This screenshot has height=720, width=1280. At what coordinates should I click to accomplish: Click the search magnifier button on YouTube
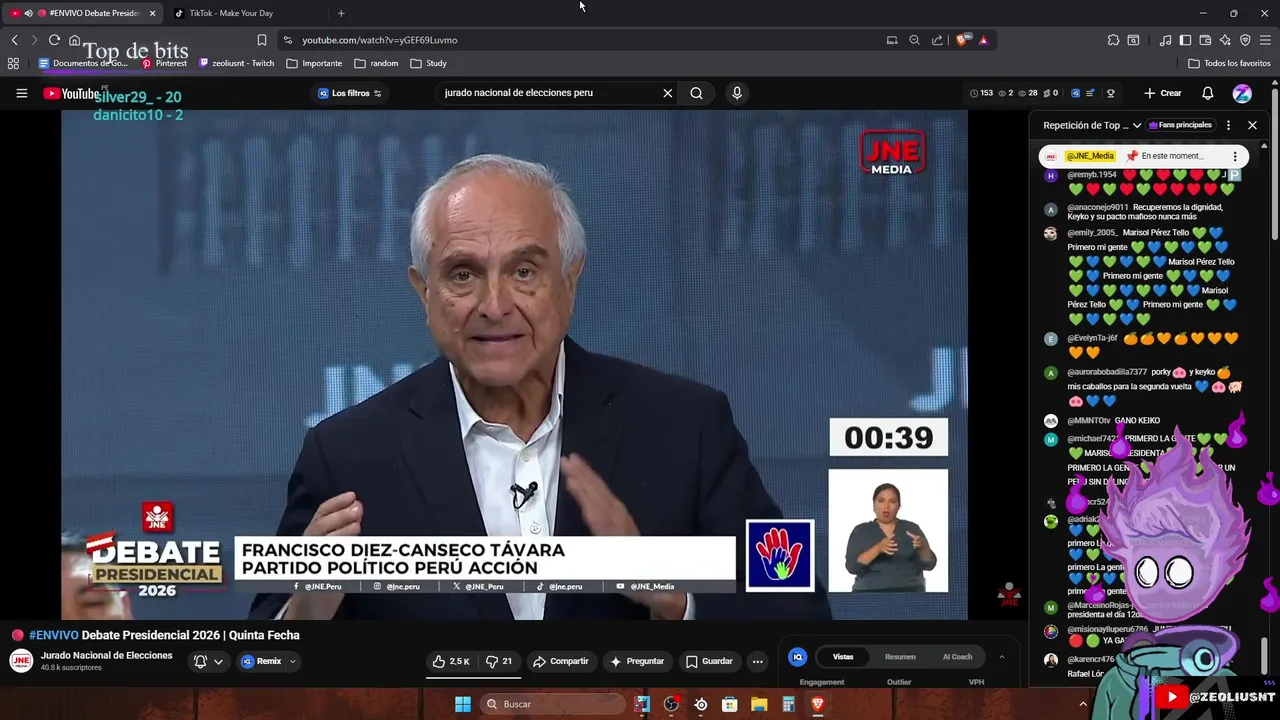[696, 93]
